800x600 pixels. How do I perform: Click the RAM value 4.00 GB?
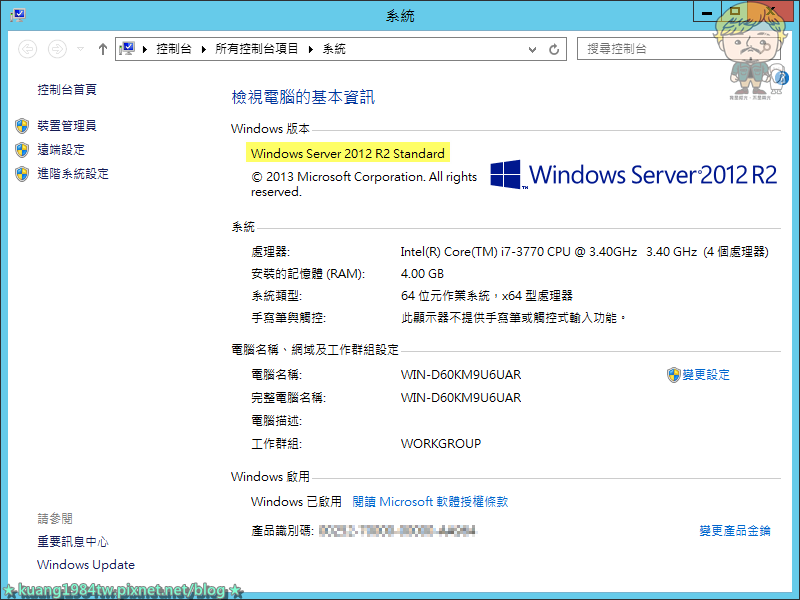click(422, 273)
